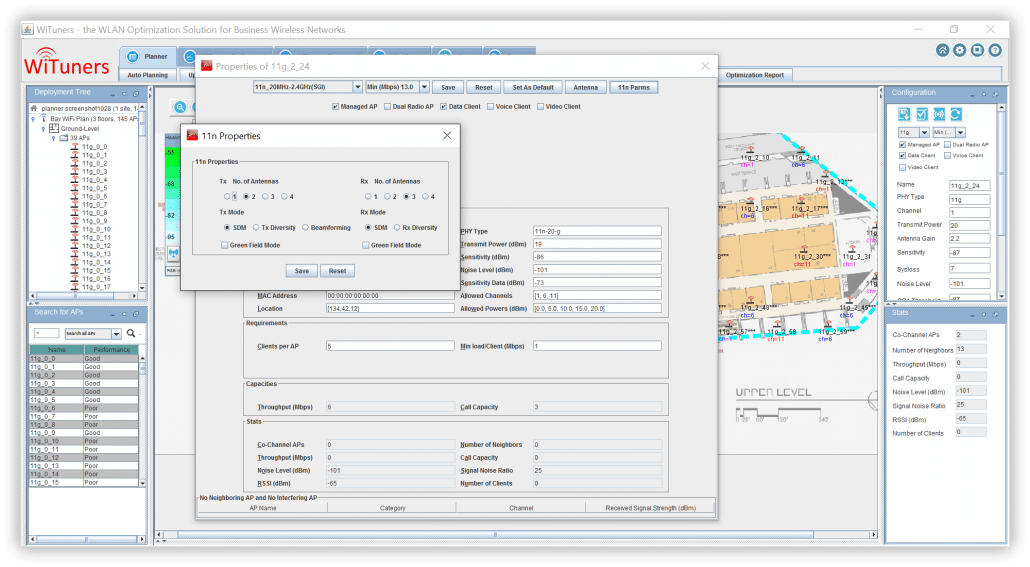Image resolution: width=1030 pixels, height=567 pixels.
Task: Switch to the Planner tab
Action: pyautogui.click(x=148, y=57)
